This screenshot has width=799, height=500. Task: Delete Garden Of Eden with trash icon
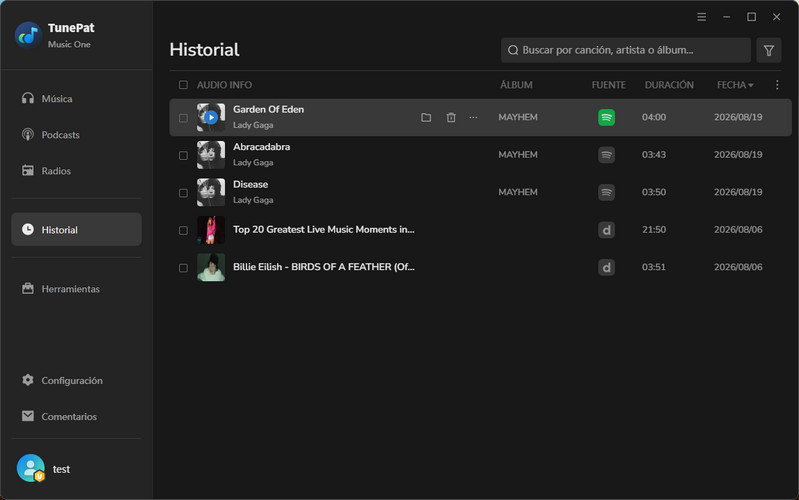(x=451, y=118)
